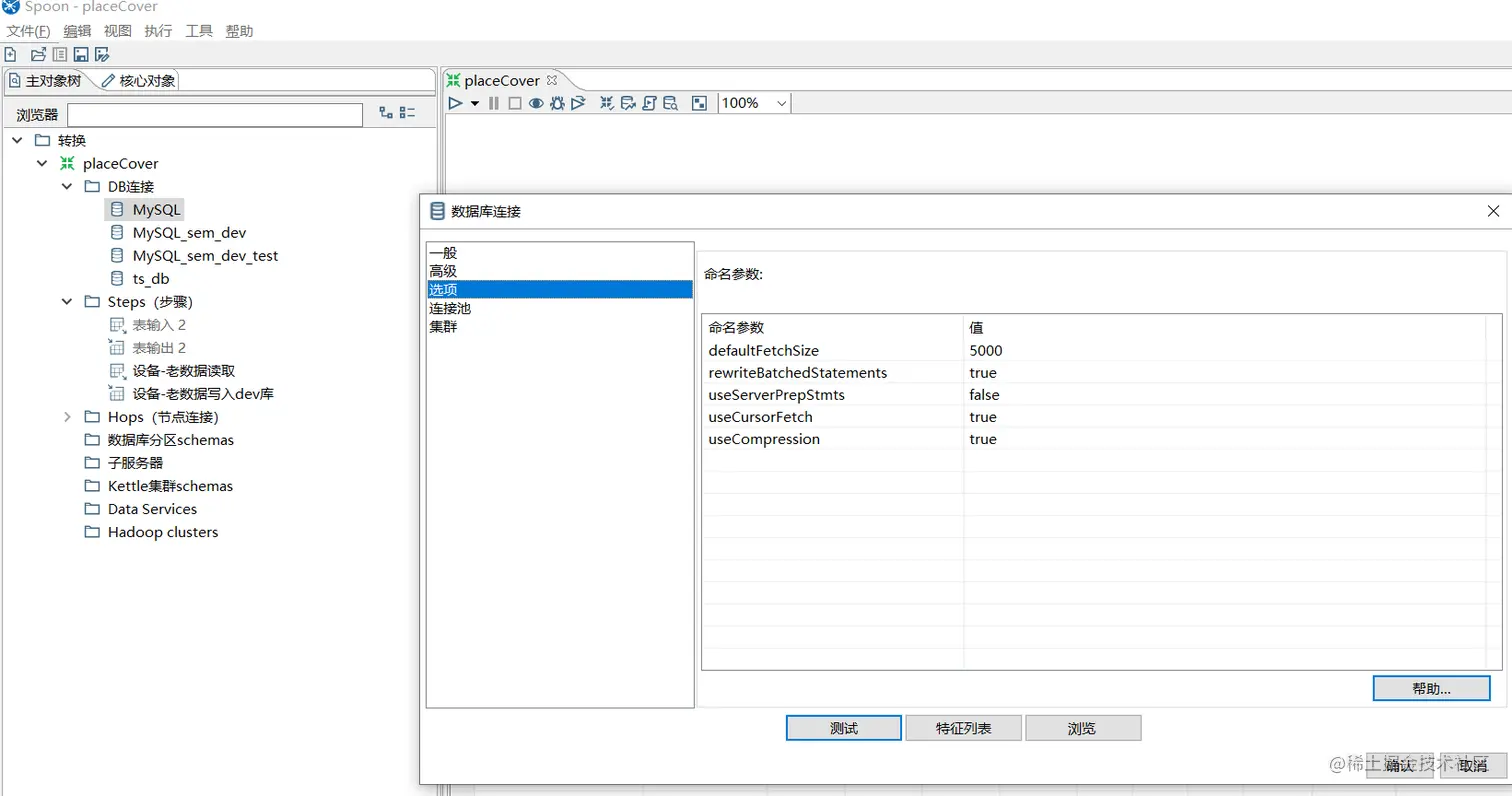Expand the Hops (节点连接) folder
The height and width of the screenshot is (796, 1512).
67,416
